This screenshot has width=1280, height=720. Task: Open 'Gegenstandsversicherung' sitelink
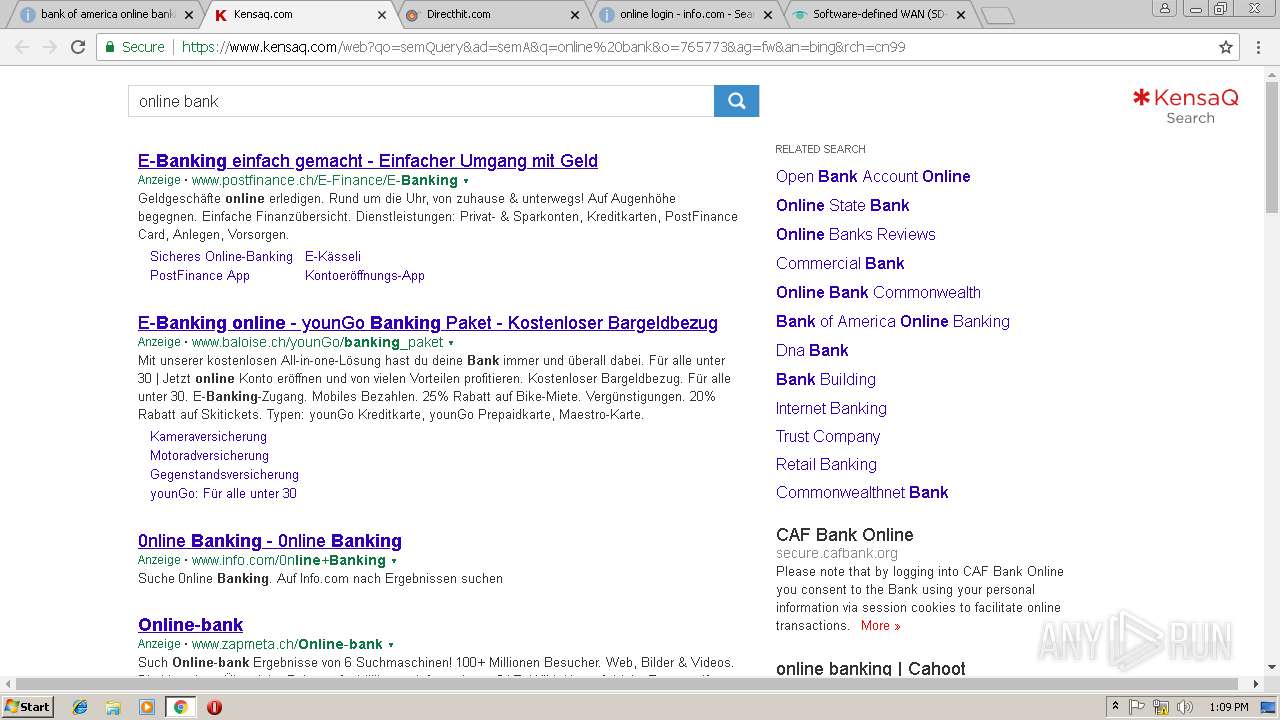[x=224, y=475]
